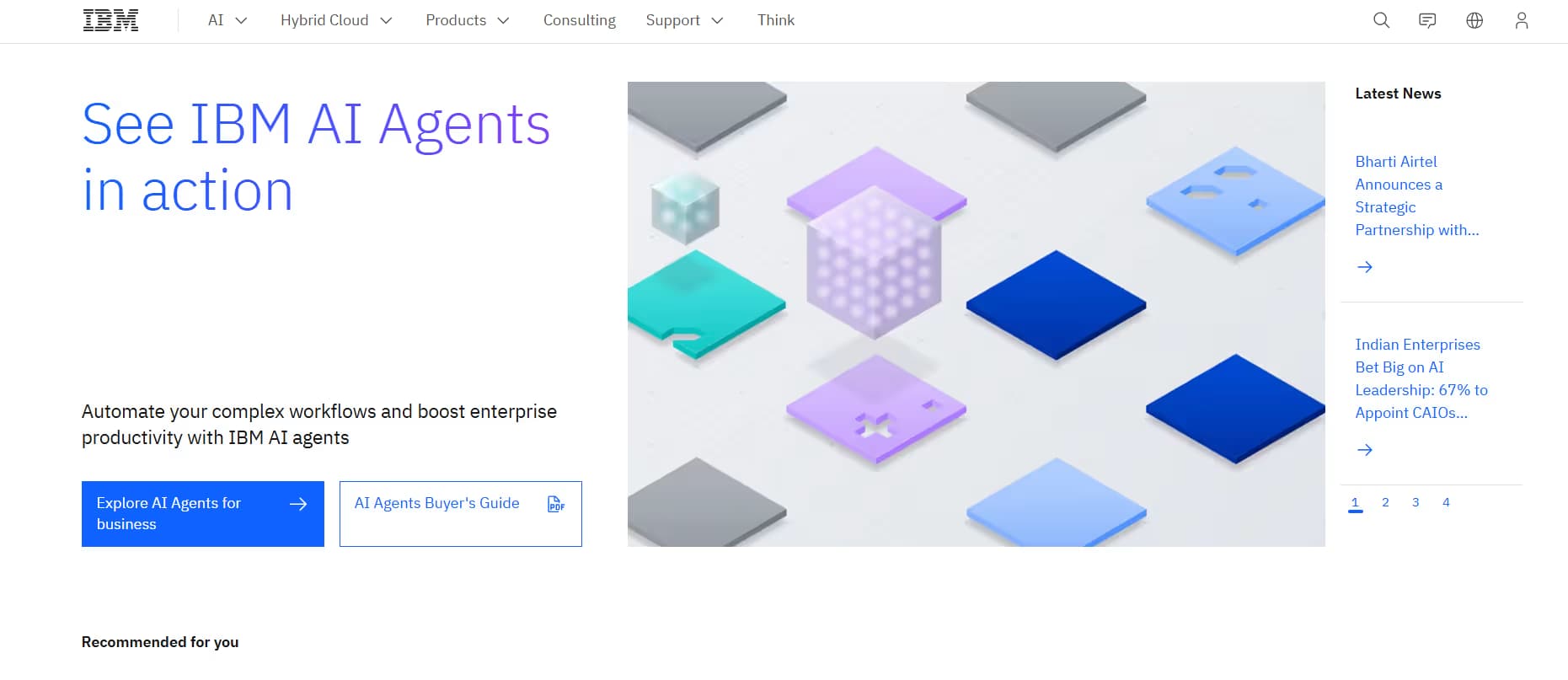
Task: Click arrow icon in Explore AI Agents button
Action: (298, 504)
